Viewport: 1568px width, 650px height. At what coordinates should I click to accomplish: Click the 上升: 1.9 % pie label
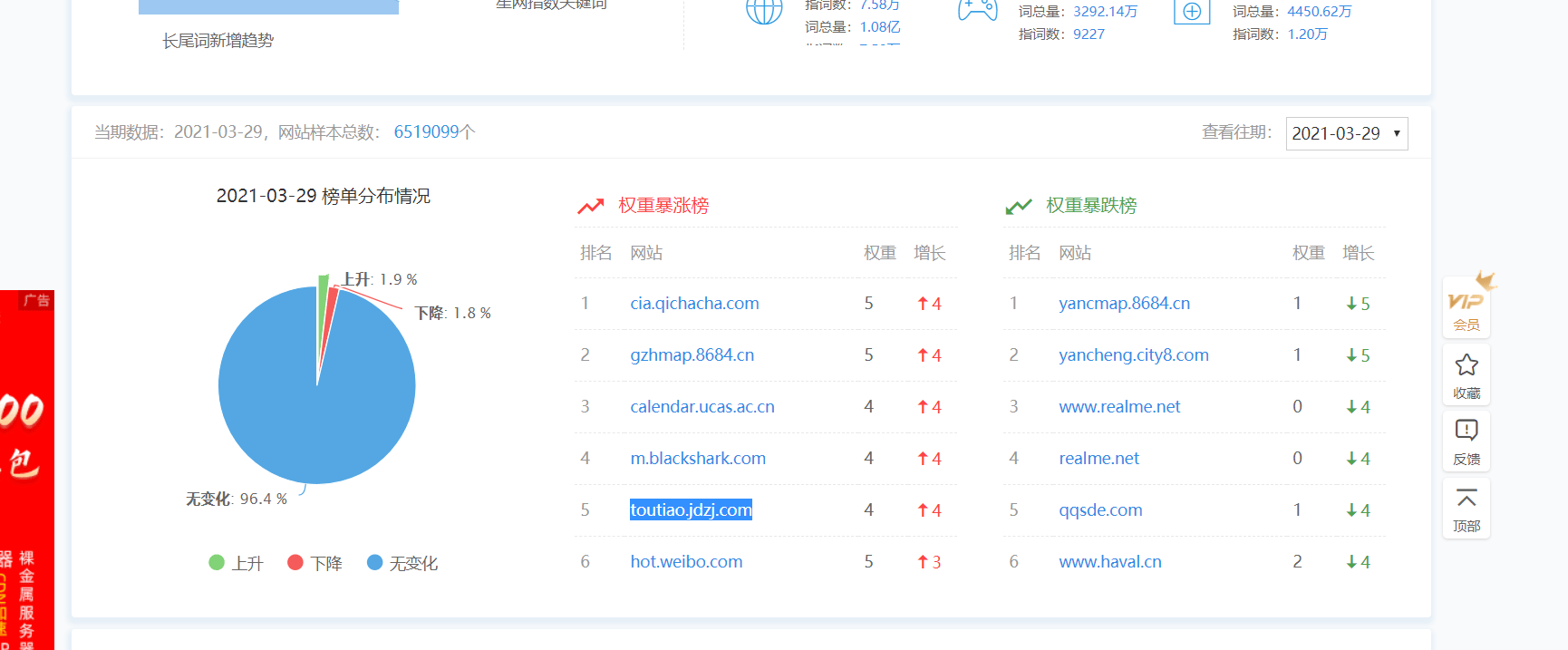[380, 279]
